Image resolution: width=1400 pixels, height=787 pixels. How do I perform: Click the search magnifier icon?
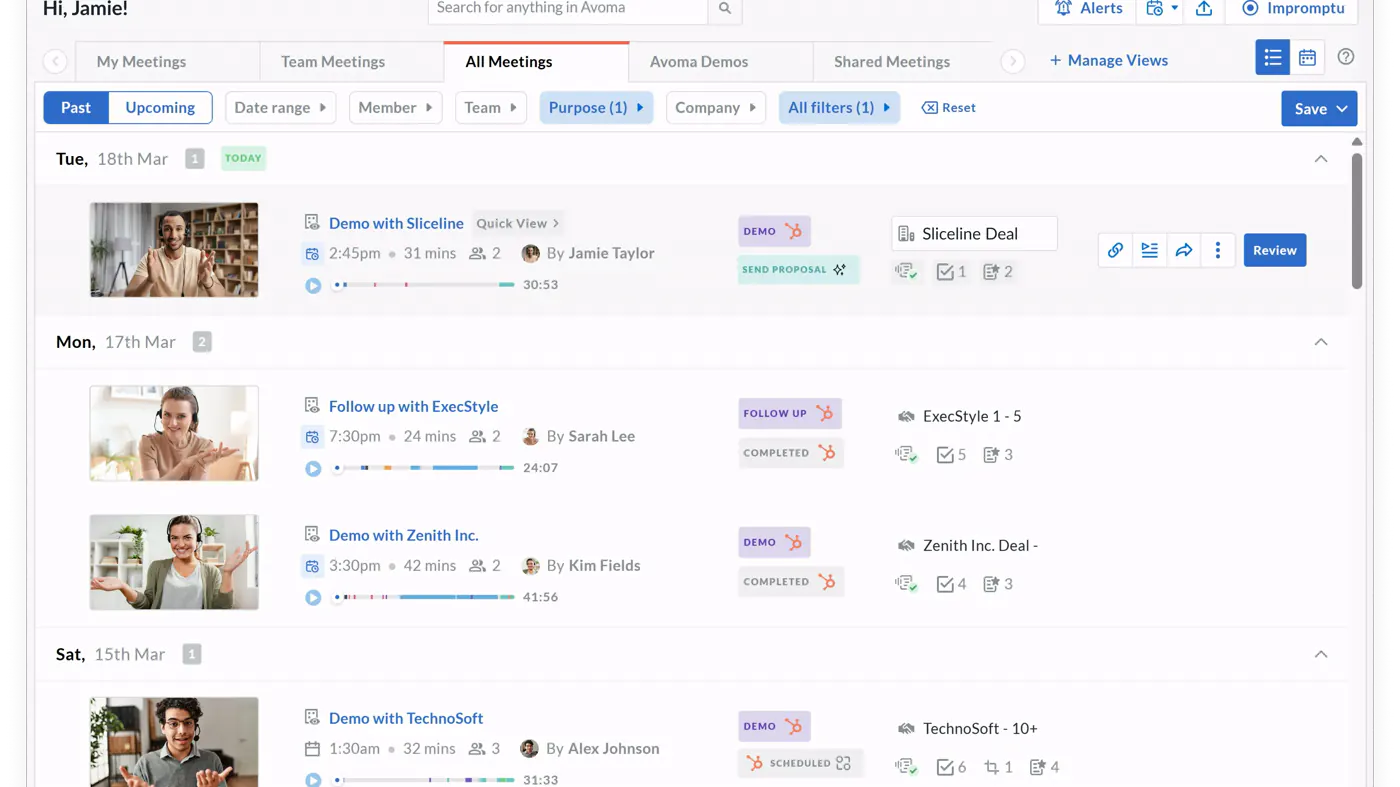pyautogui.click(x=725, y=8)
